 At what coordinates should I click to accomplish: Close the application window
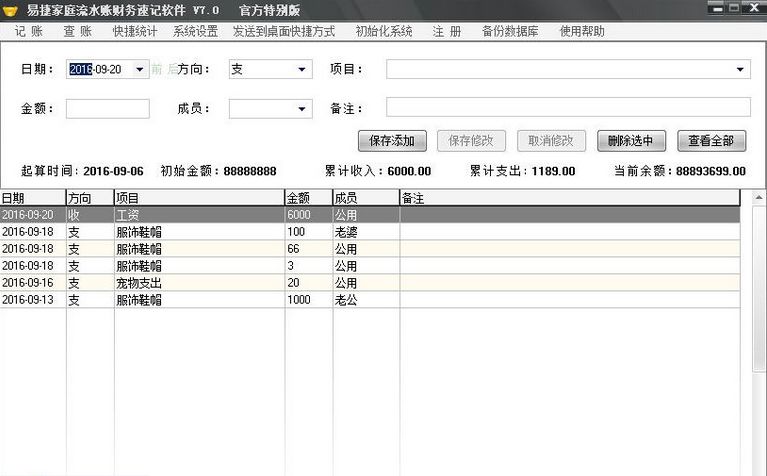(753, 8)
